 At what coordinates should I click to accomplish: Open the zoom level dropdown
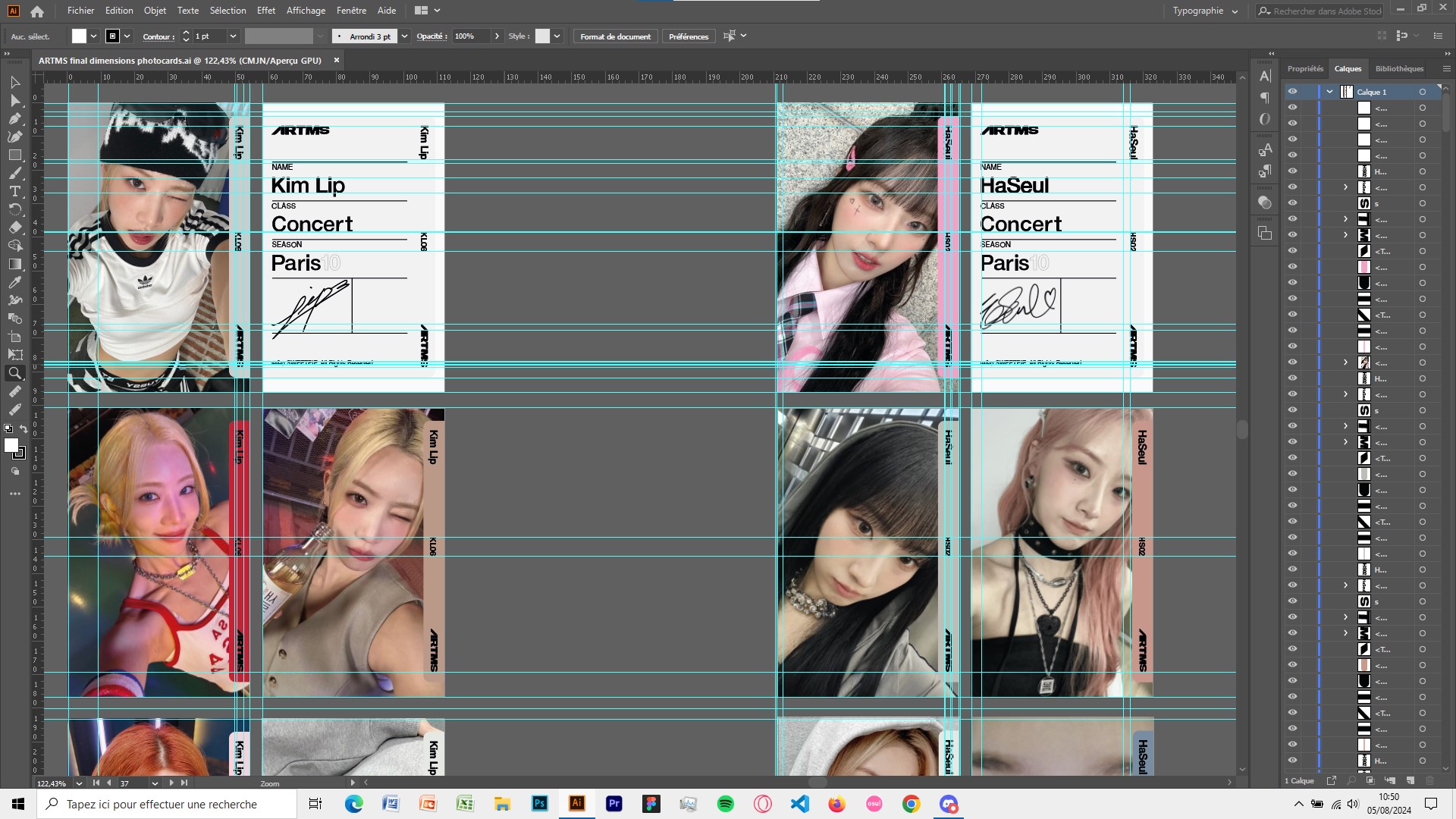pos(79,783)
